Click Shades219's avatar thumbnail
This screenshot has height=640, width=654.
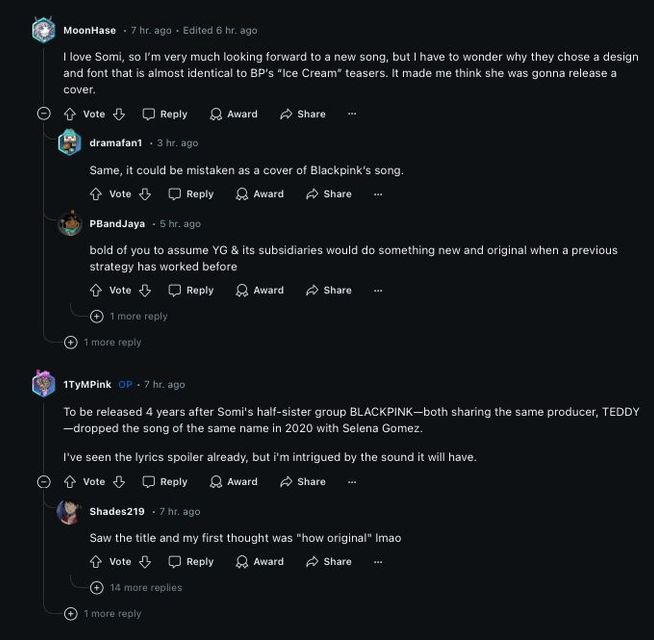pyautogui.click(x=69, y=511)
